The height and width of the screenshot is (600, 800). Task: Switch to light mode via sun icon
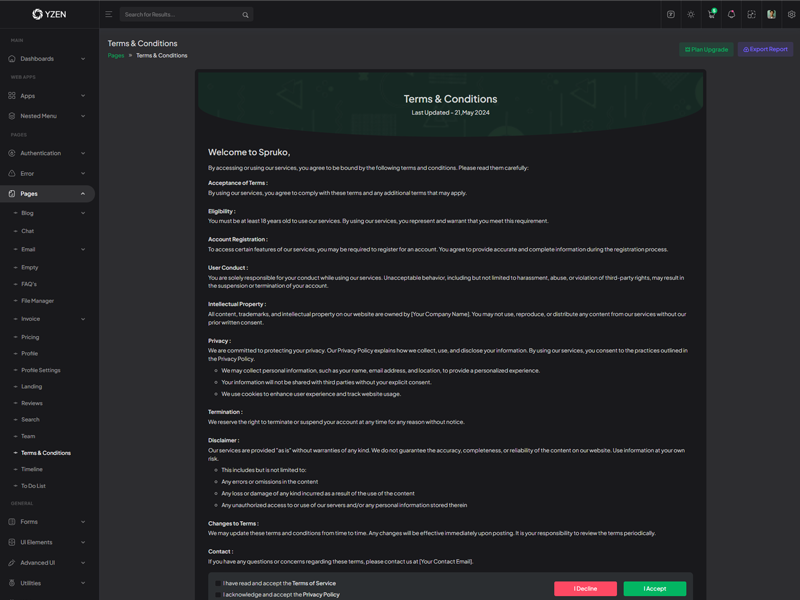(x=691, y=15)
